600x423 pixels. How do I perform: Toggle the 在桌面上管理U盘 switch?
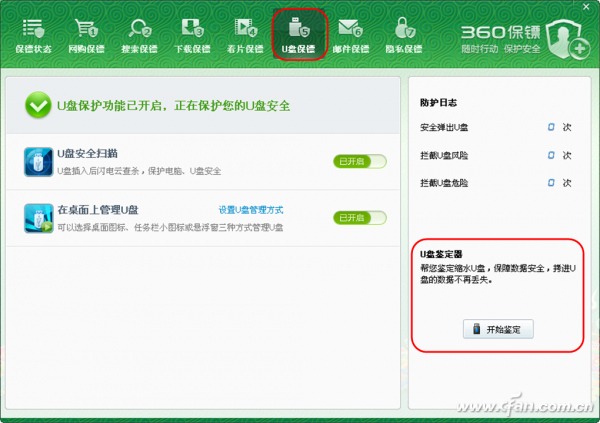click(360, 218)
